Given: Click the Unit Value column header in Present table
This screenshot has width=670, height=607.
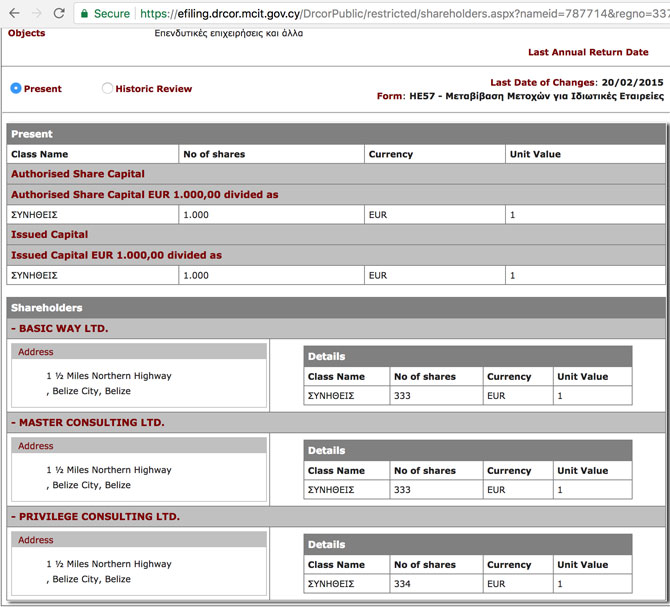Looking at the screenshot, I should click(x=585, y=154).
